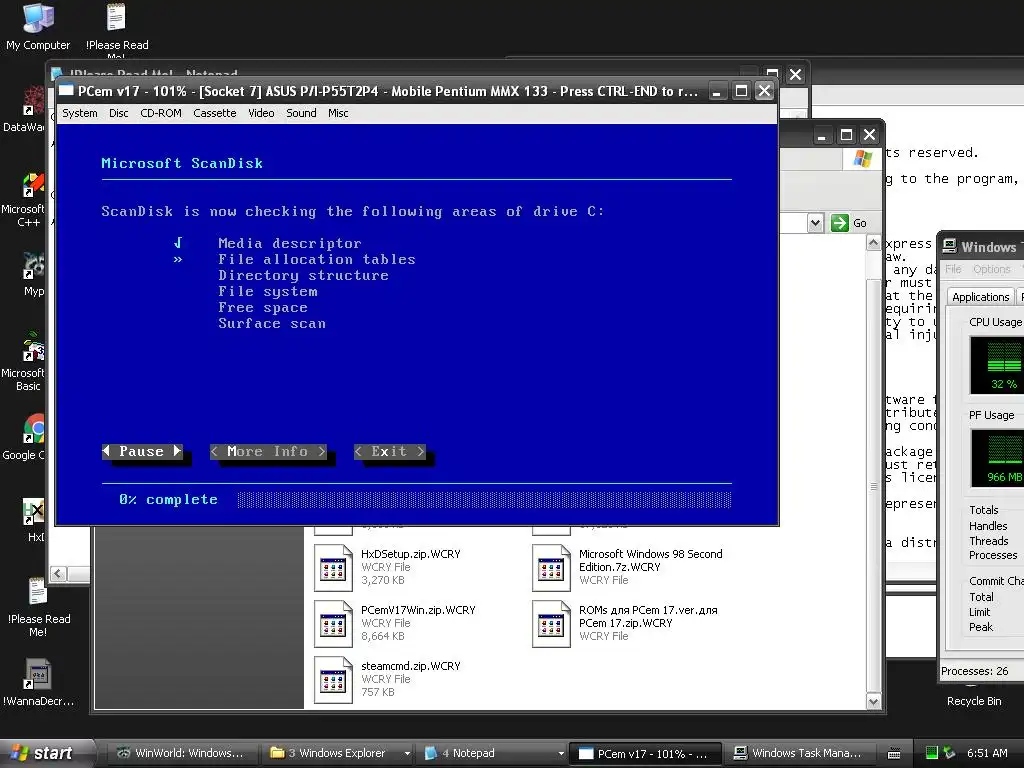Click the ScanDisk More Info button
This screenshot has height=768, width=1024.
pos(268,451)
